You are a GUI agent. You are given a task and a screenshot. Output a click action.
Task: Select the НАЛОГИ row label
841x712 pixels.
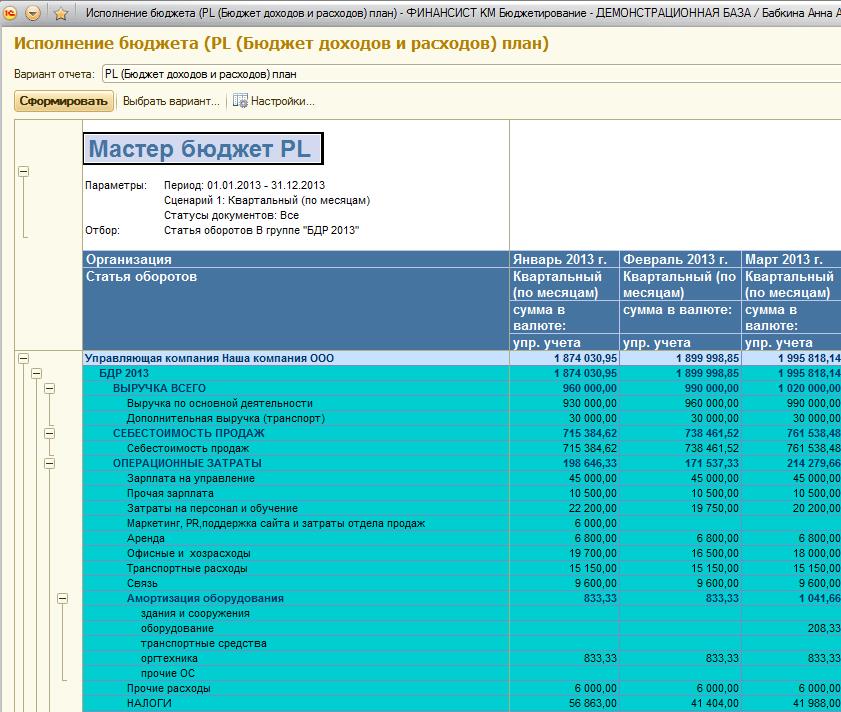(148, 703)
